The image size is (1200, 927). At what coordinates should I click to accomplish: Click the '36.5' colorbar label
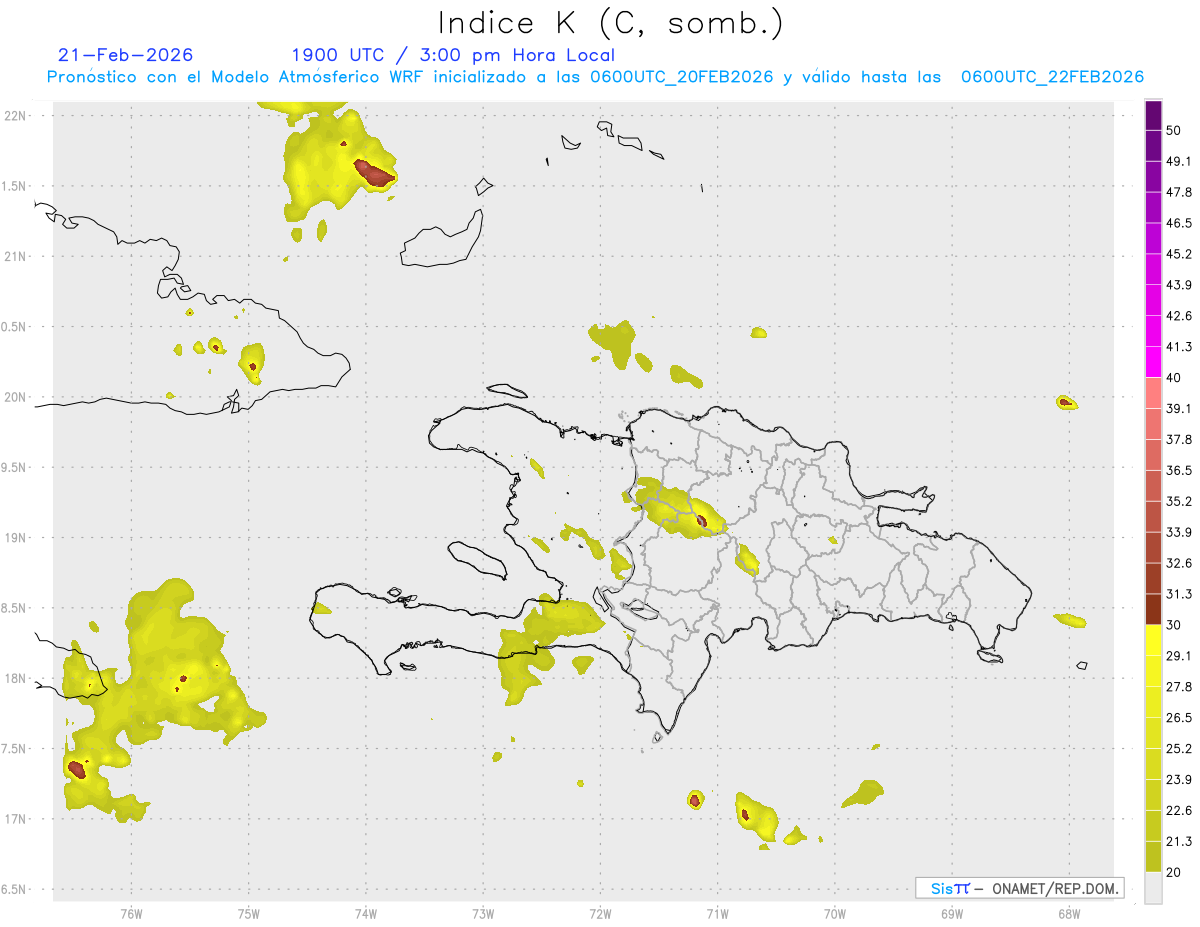tap(1179, 470)
